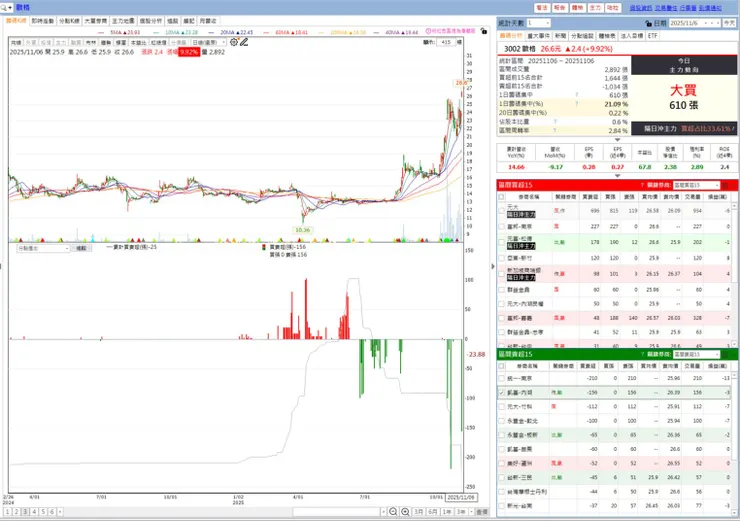
Task: Click the 20MA legend color line
Action: [x=211, y=33]
